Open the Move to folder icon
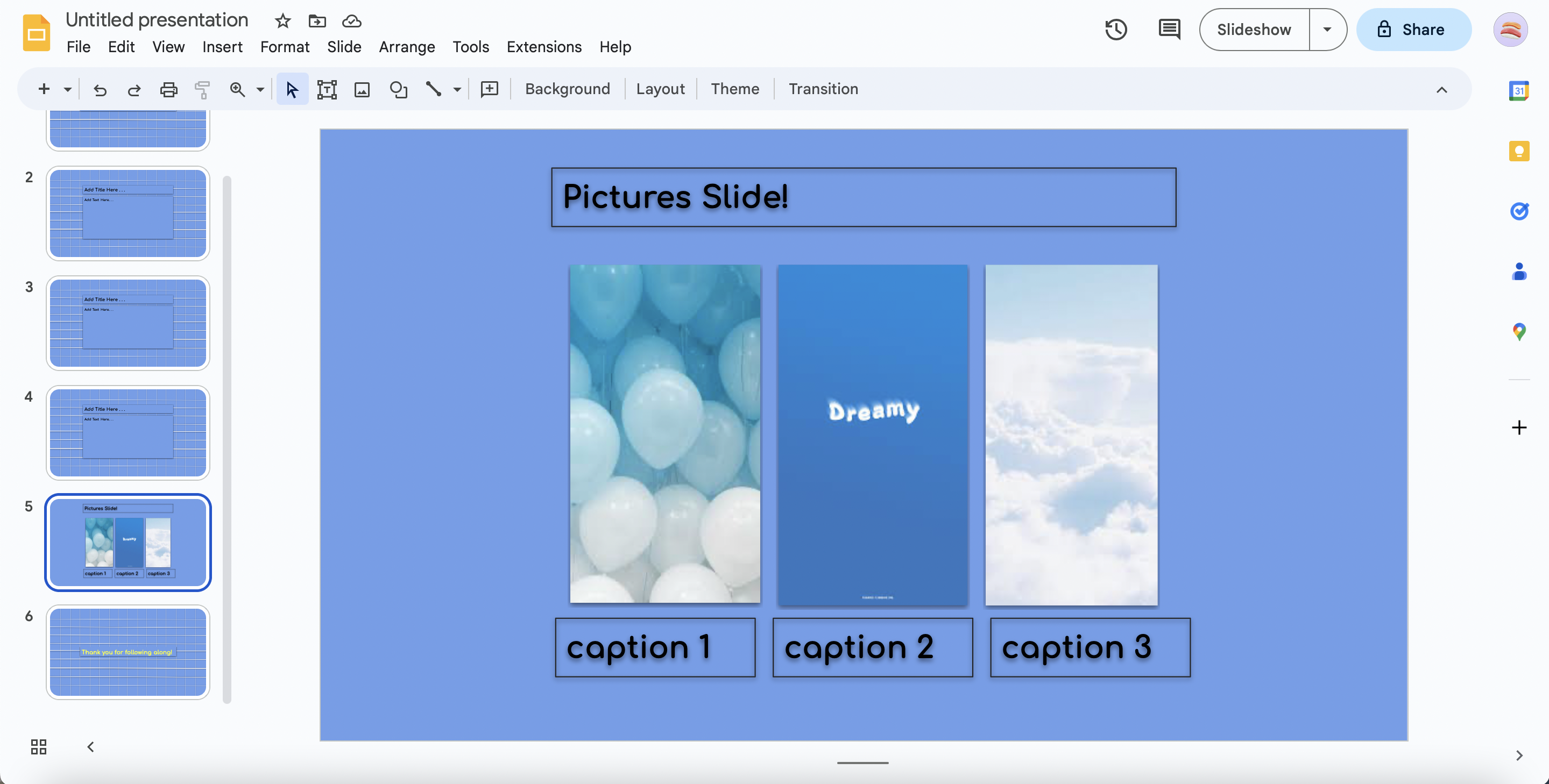Screen dimensions: 1549x784 point(317,21)
